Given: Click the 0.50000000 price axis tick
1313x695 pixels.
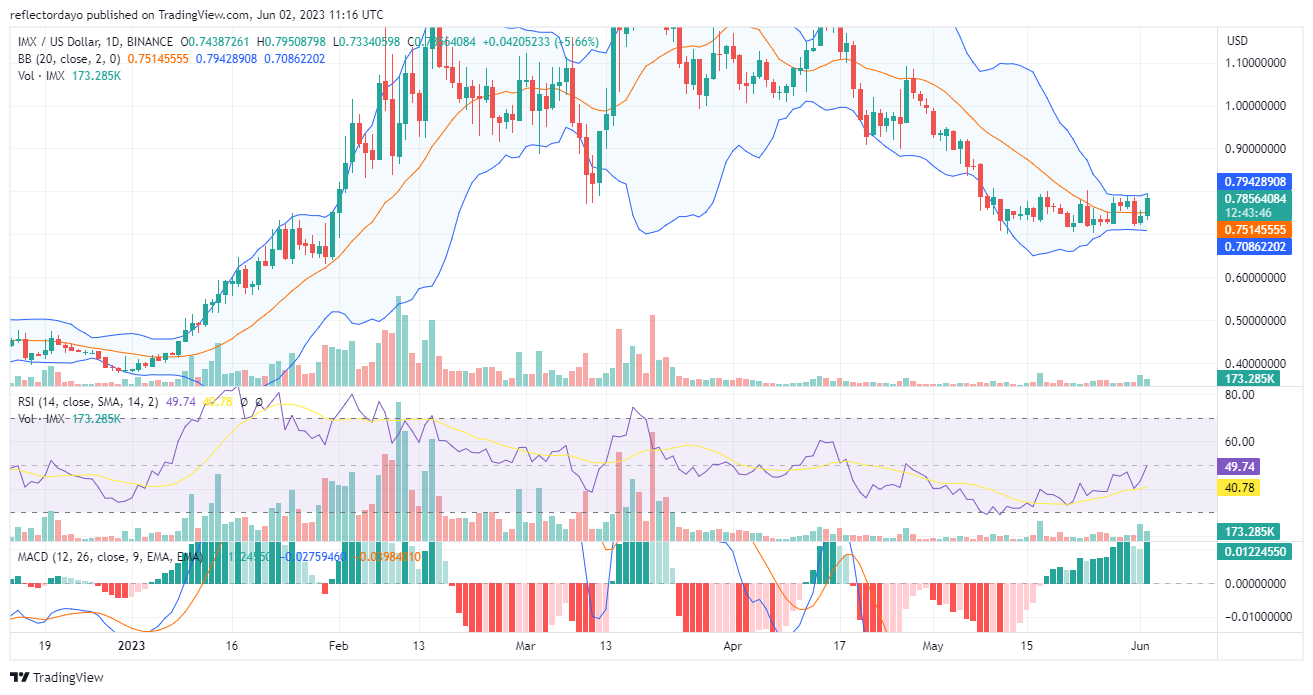Looking at the screenshot, I should click(x=1258, y=322).
